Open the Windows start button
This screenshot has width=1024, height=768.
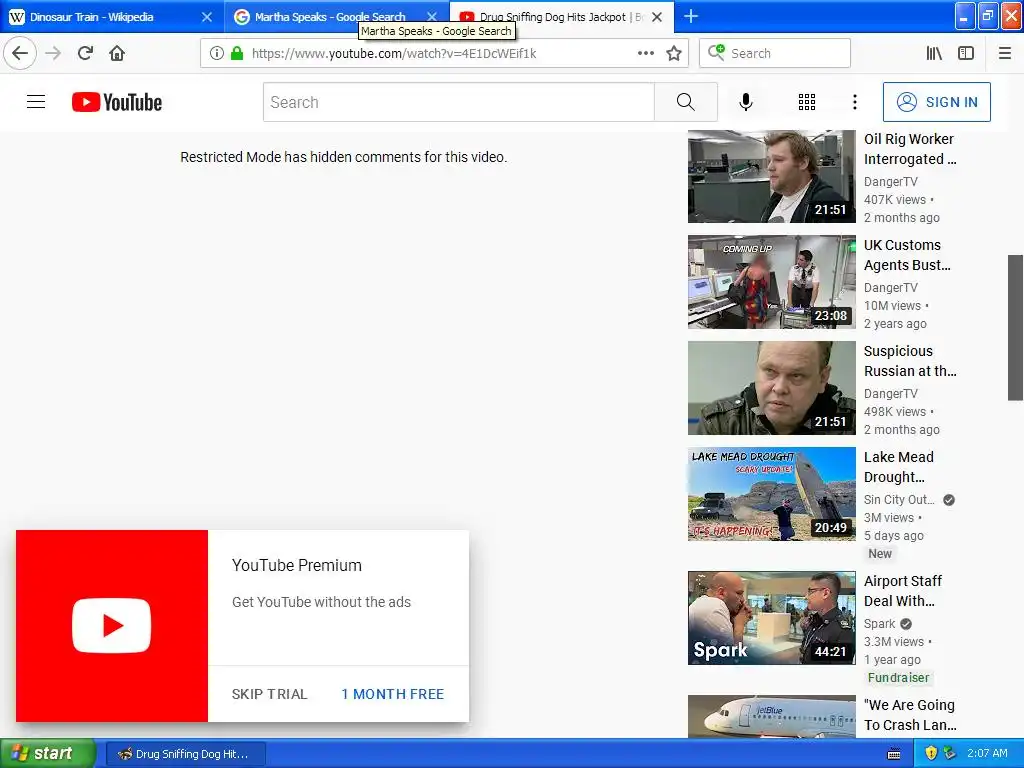tap(47, 753)
